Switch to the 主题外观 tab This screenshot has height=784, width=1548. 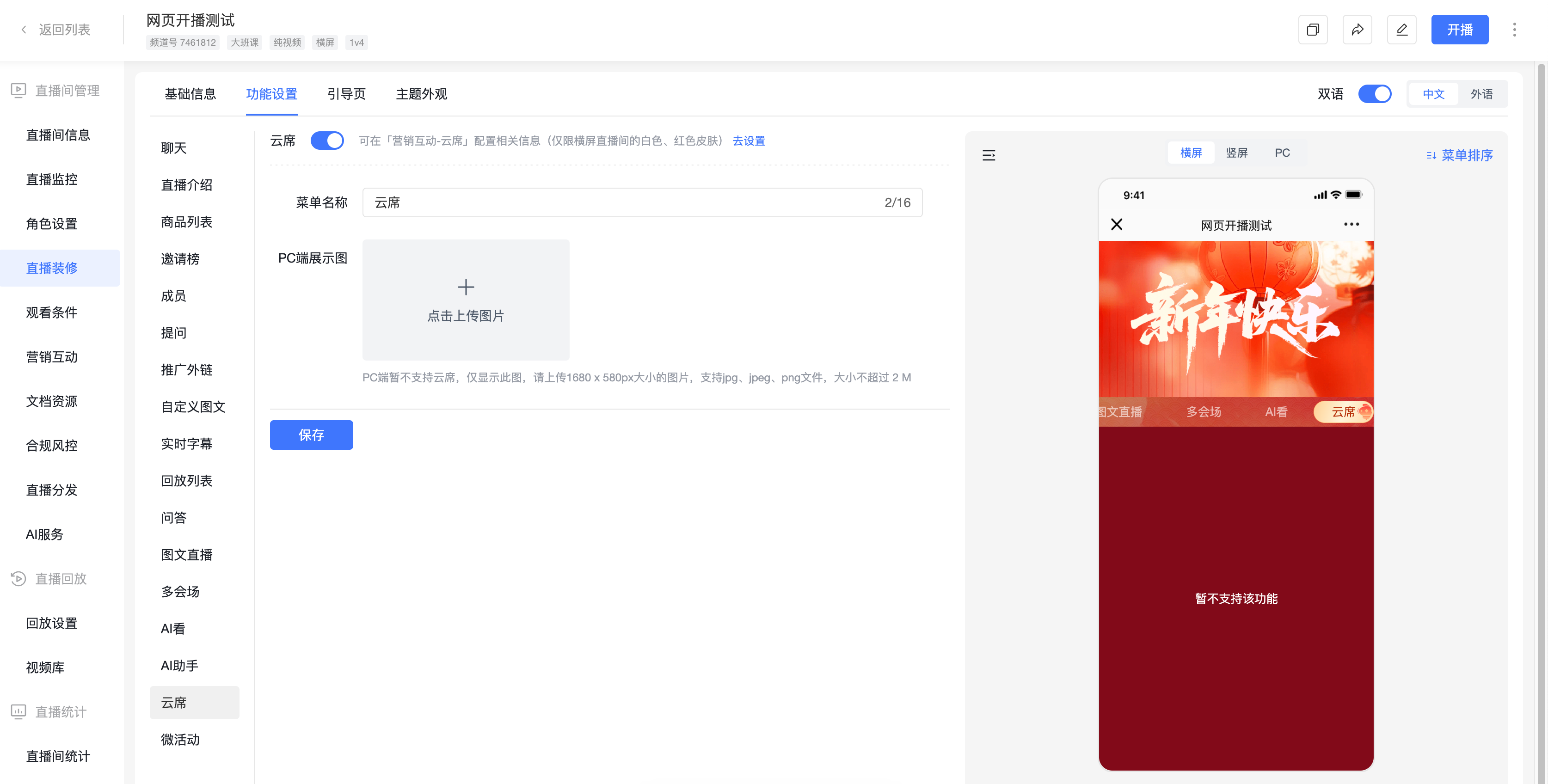421,94
